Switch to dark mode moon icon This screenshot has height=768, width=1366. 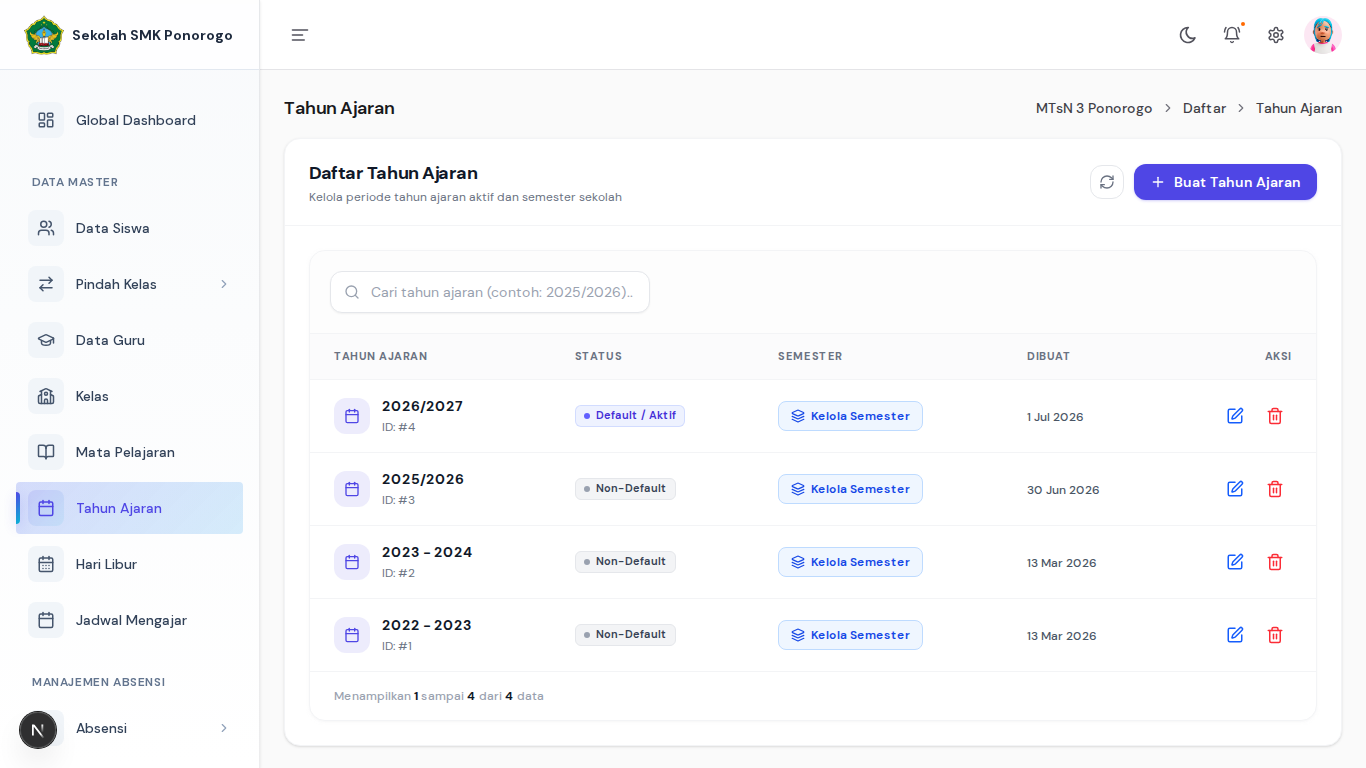1188,35
